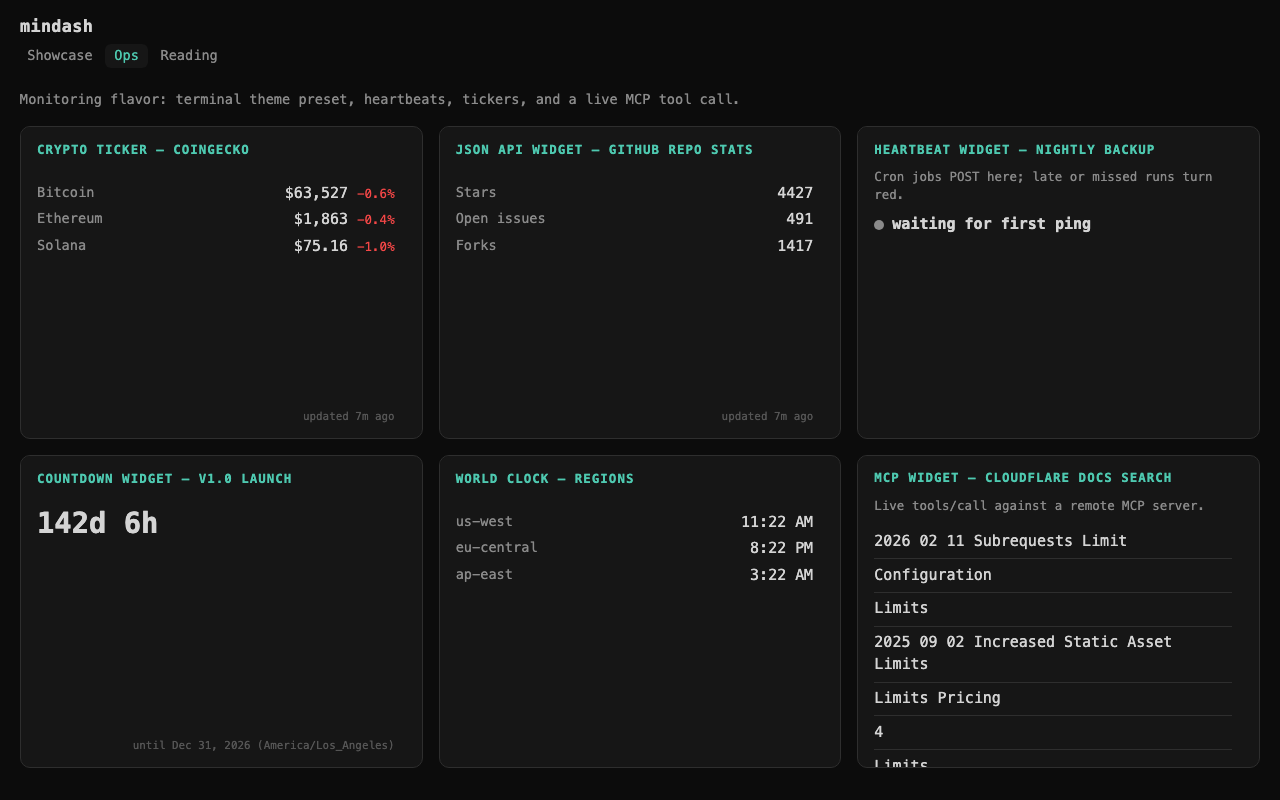This screenshot has width=1280, height=800.
Task: Select the ap-east region label
Action: [x=484, y=574]
